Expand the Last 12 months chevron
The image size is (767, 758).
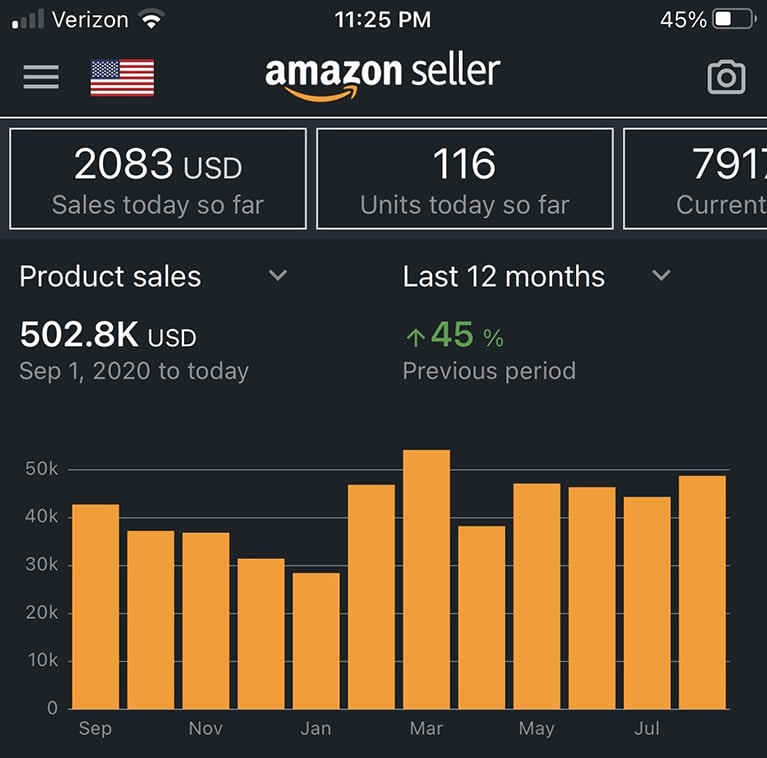(x=661, y=276)
